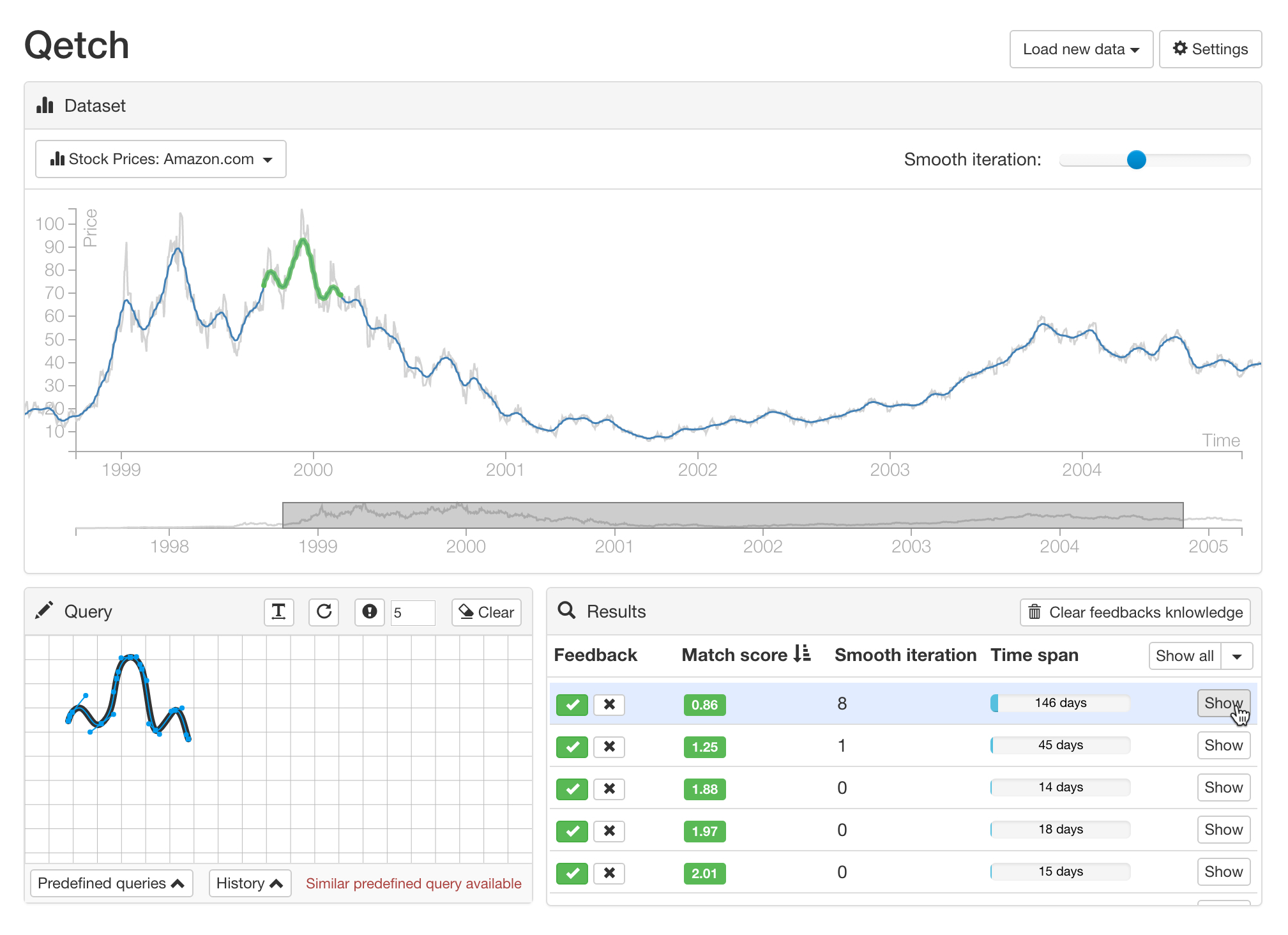Expand the Predefined queries menu

pos(111,883)
